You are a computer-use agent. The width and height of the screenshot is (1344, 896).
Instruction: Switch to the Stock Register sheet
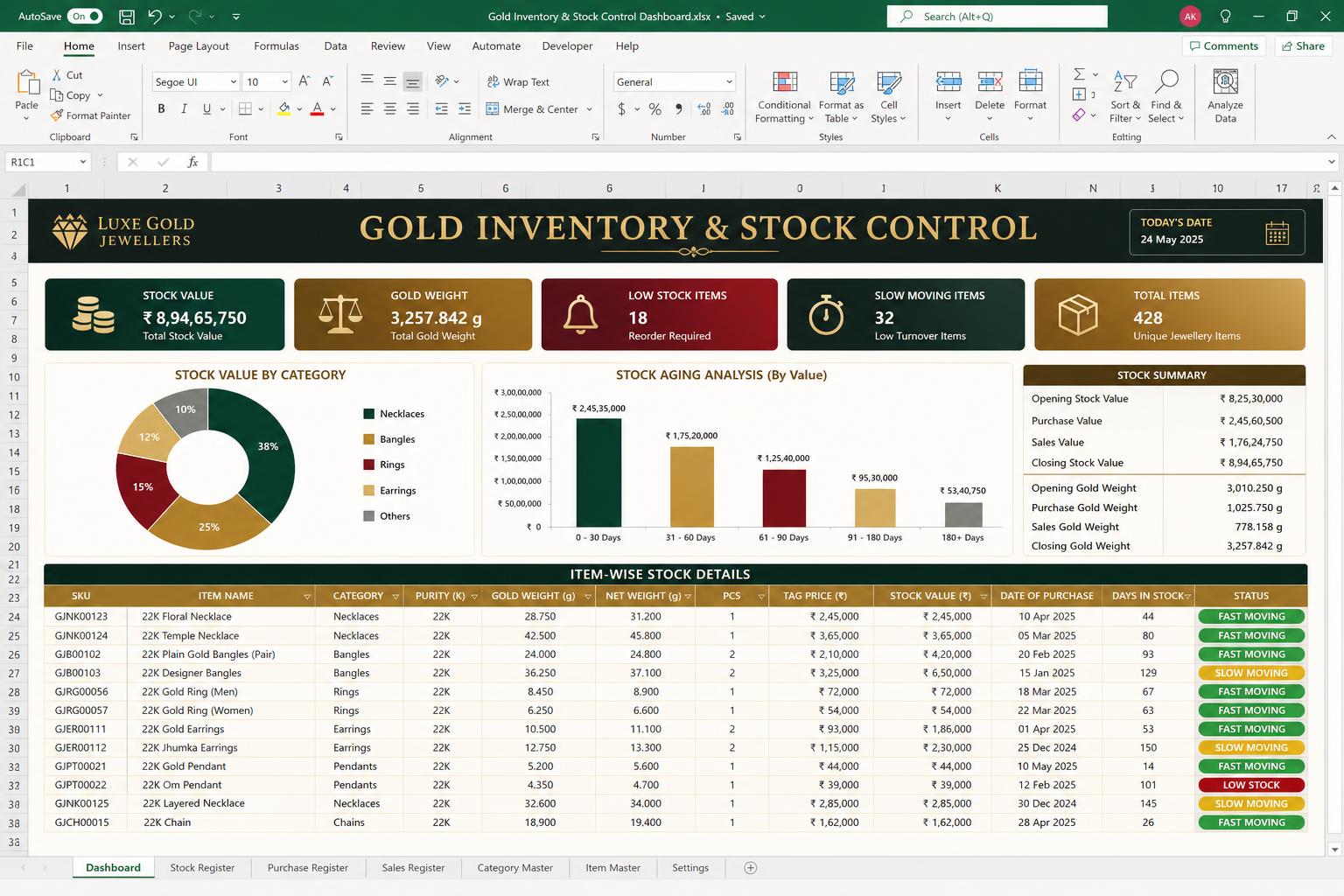coord(202,868)
